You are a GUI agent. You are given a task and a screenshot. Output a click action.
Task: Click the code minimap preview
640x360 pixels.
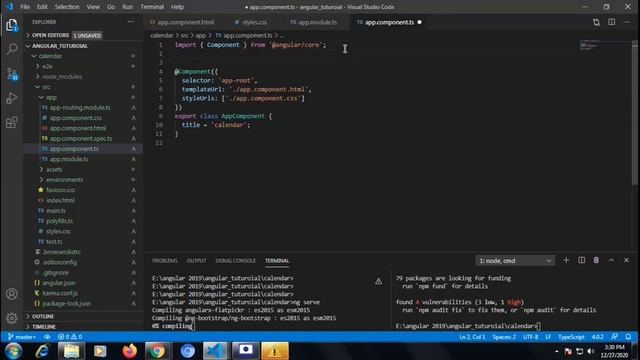click(x=589, y=46)
